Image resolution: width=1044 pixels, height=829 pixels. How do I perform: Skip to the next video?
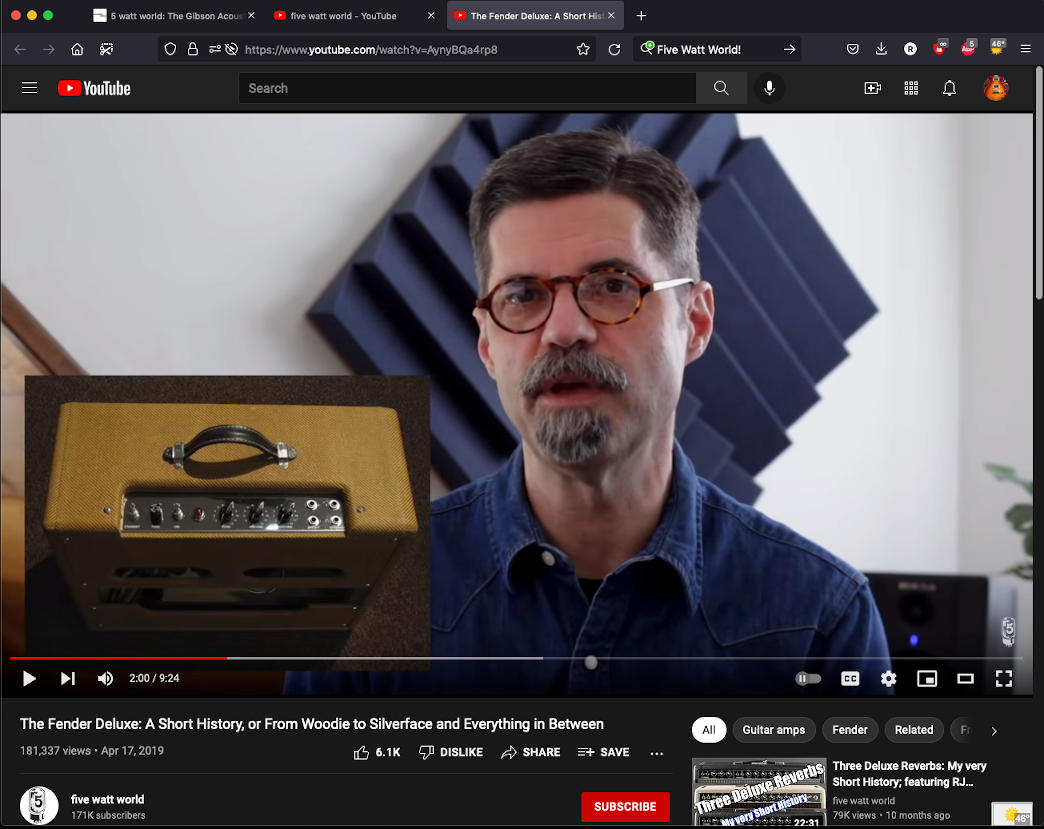(x=67, y=679)
